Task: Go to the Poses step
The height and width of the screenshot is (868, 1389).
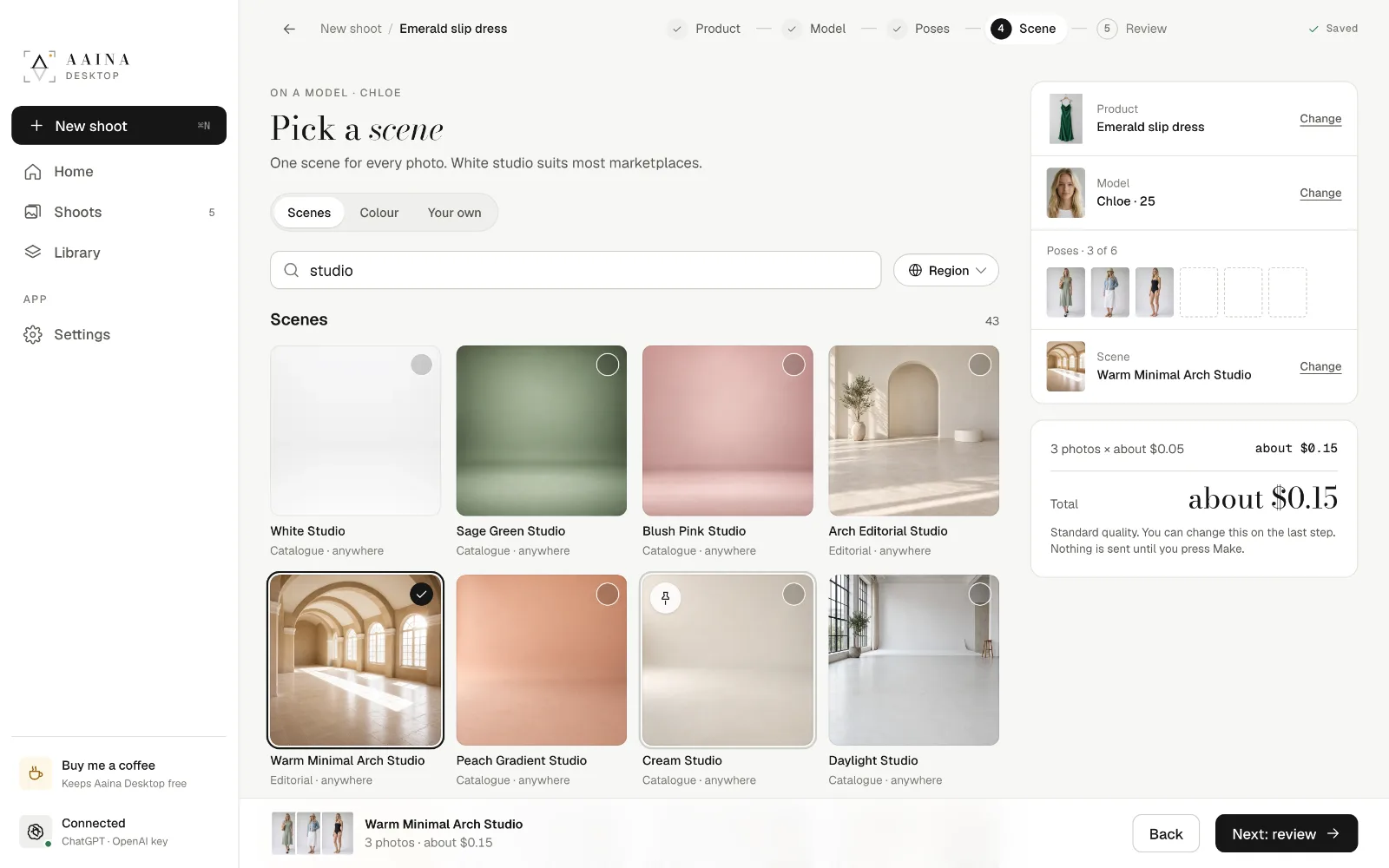Action: click(918, 29)
